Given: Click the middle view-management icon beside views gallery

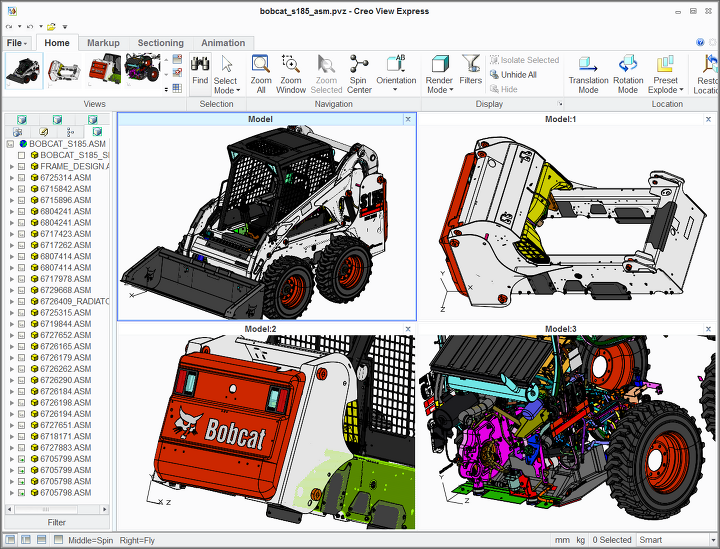Looking at the screenshot, I should click(177, 73).
